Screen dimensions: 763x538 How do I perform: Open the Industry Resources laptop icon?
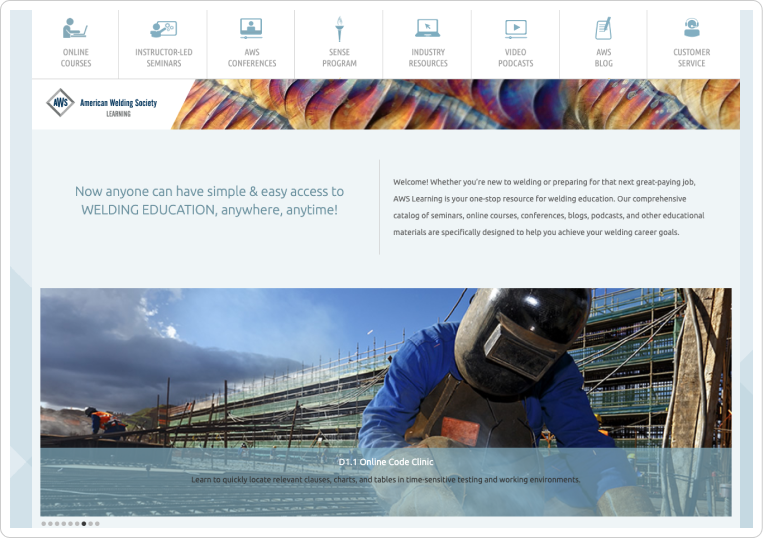[x=428, y=28]
